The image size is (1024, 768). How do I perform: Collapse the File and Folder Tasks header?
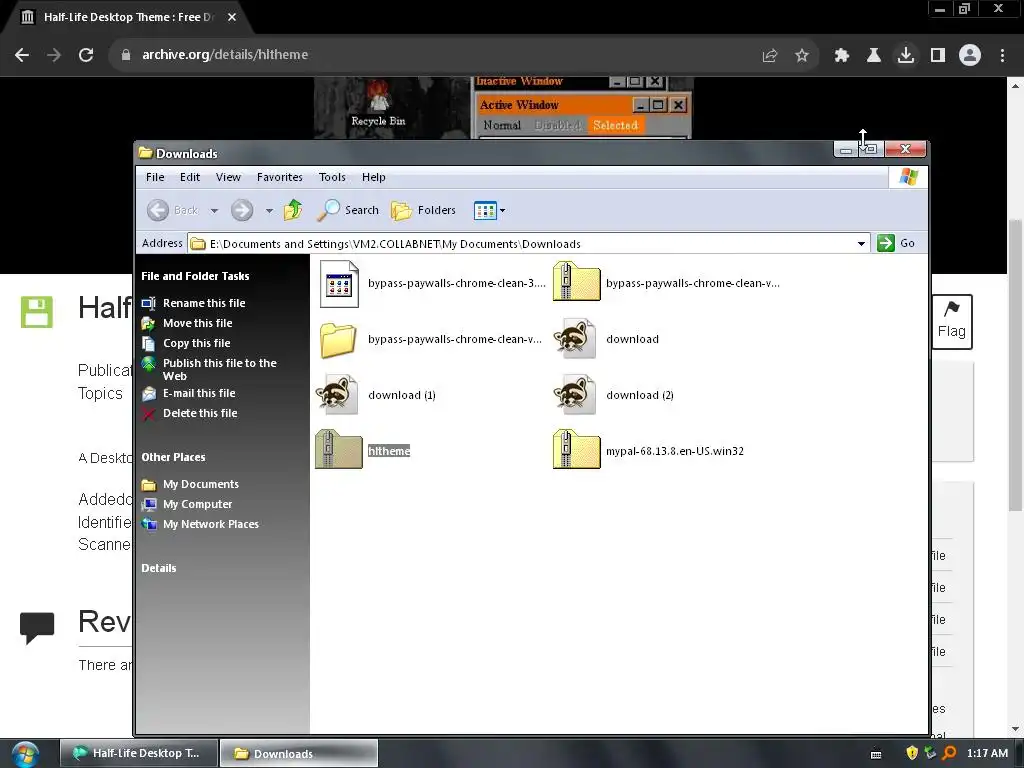click(195, 276)
